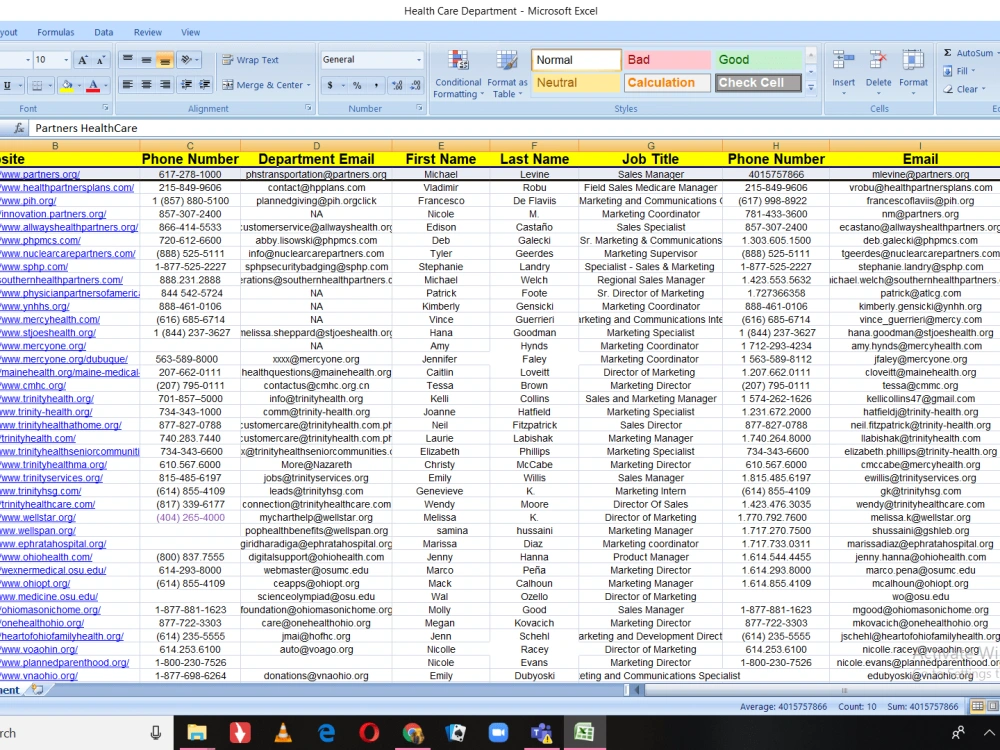Click the insert function fx button
Viewport: 1000px width, 750px height.
point(19,128)
